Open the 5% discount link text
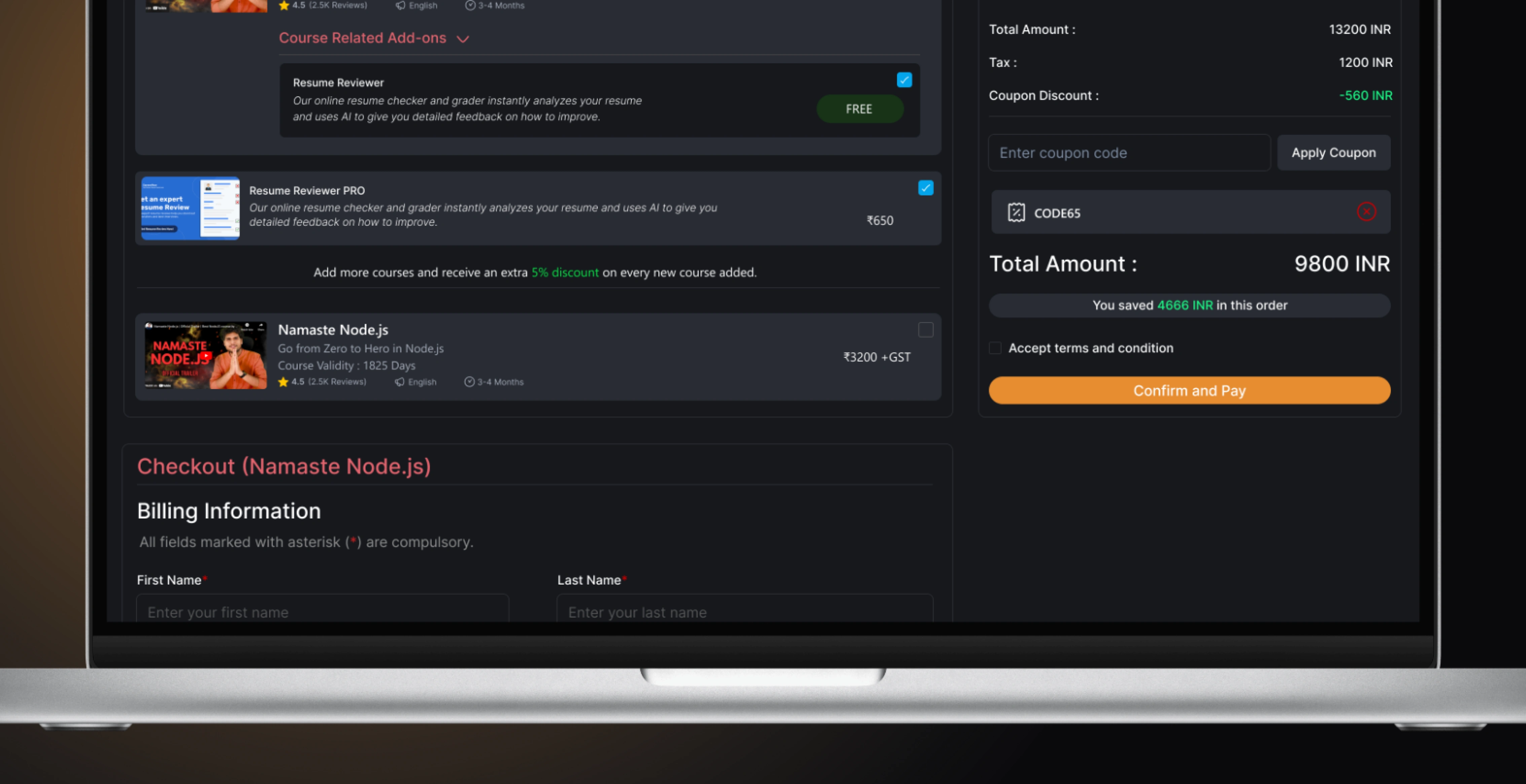1526x784 pixels. (x=565, y=272)
